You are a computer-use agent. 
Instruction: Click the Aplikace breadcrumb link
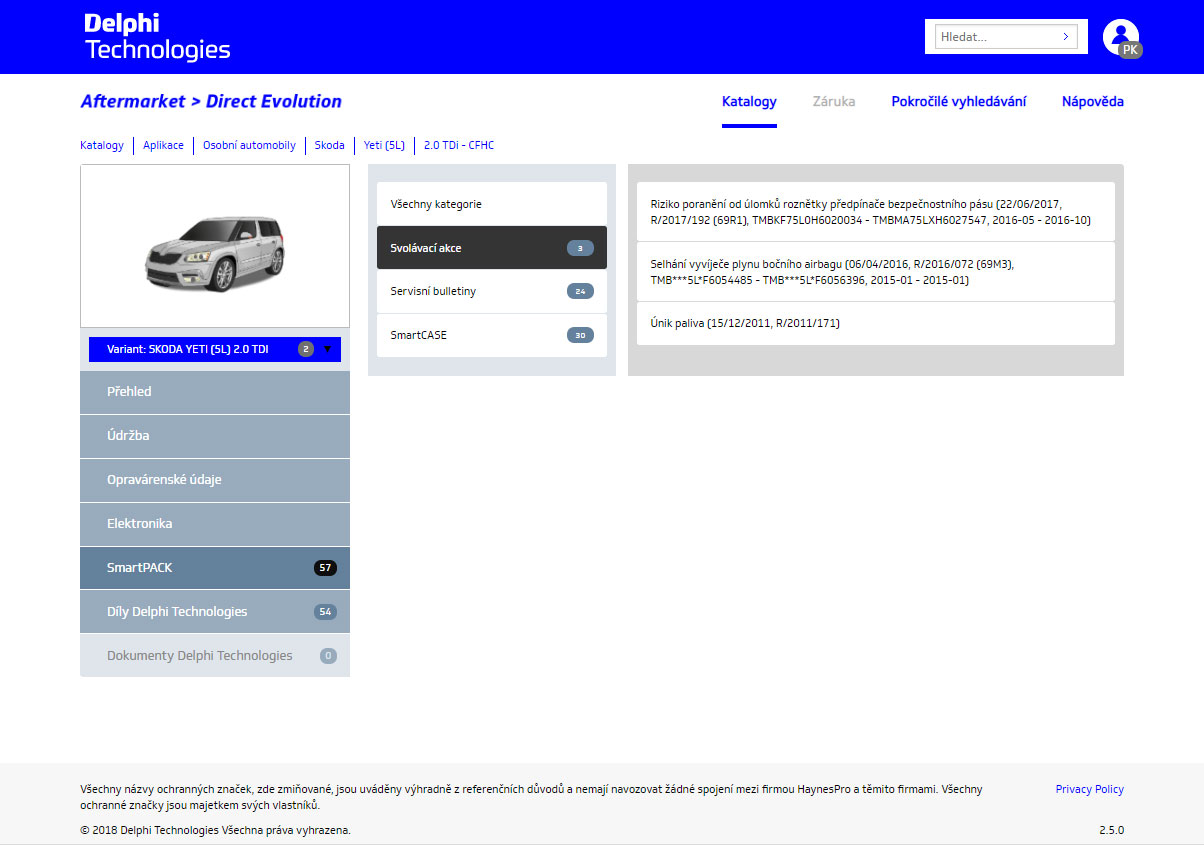point(163,145)
